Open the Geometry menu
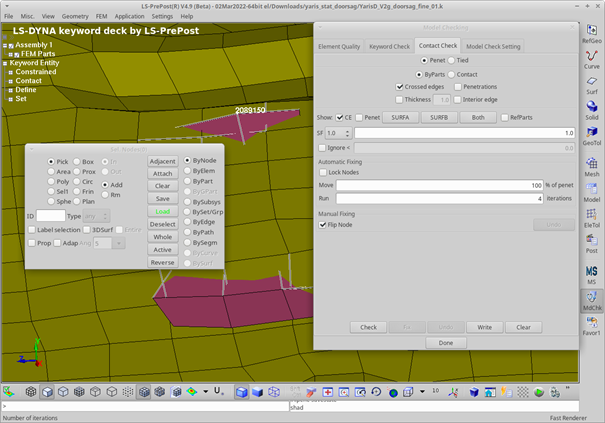 pos(75,17)
